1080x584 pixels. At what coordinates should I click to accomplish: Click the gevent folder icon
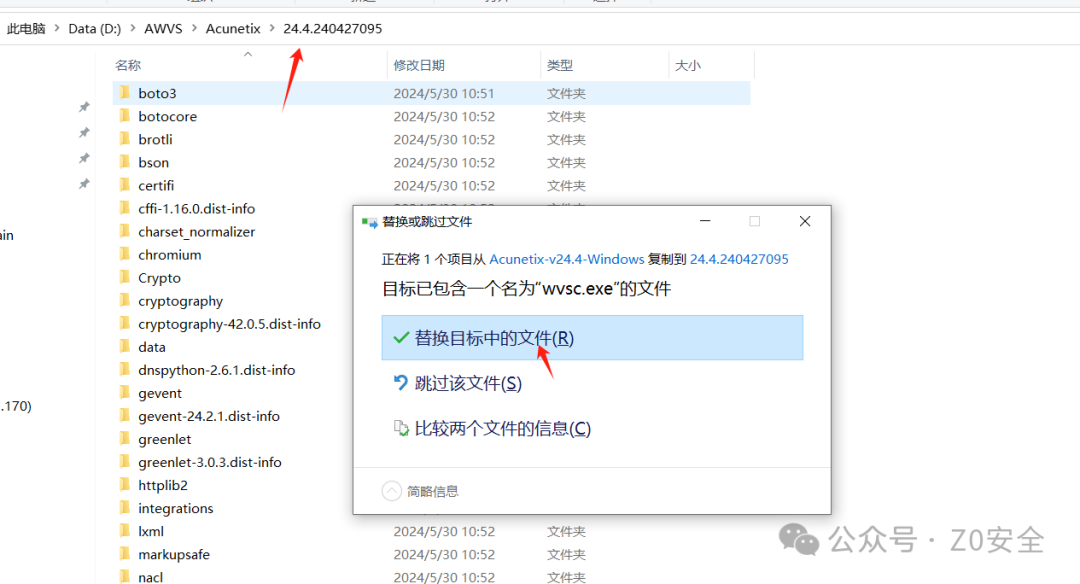click(x=125, y=393)
